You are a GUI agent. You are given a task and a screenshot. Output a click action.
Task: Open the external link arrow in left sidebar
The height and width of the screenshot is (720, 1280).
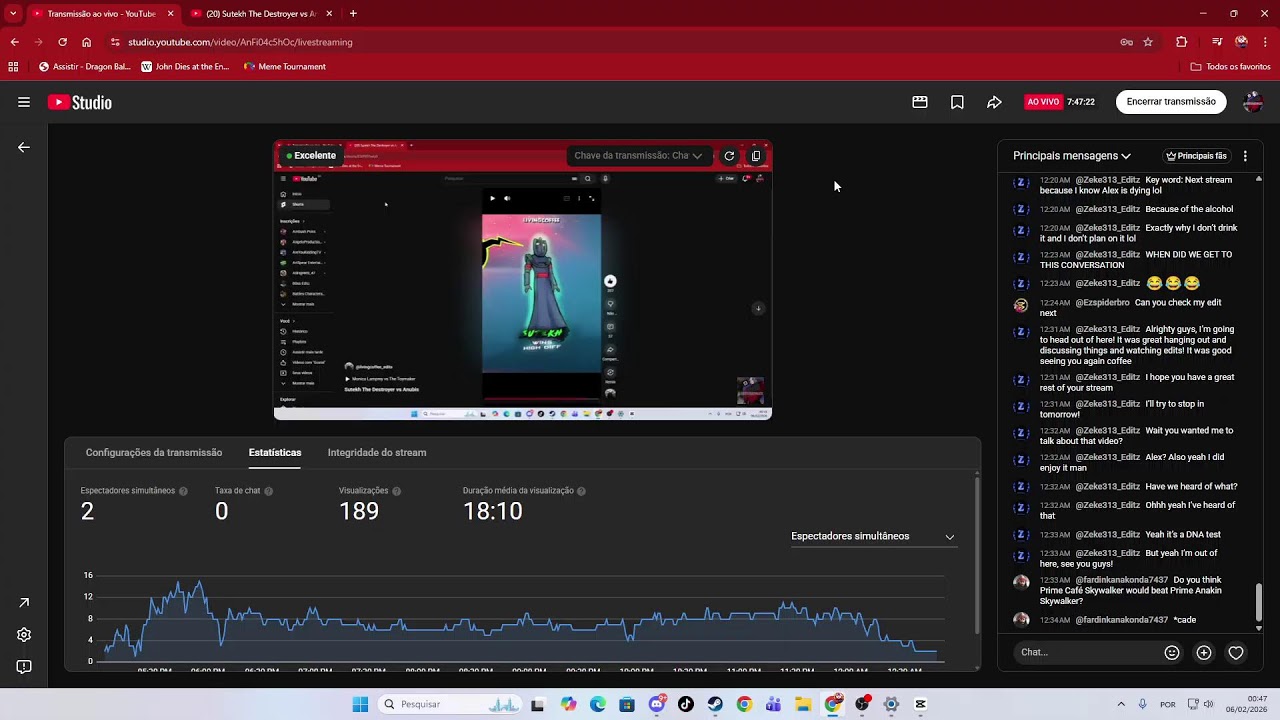pos(24,603)
